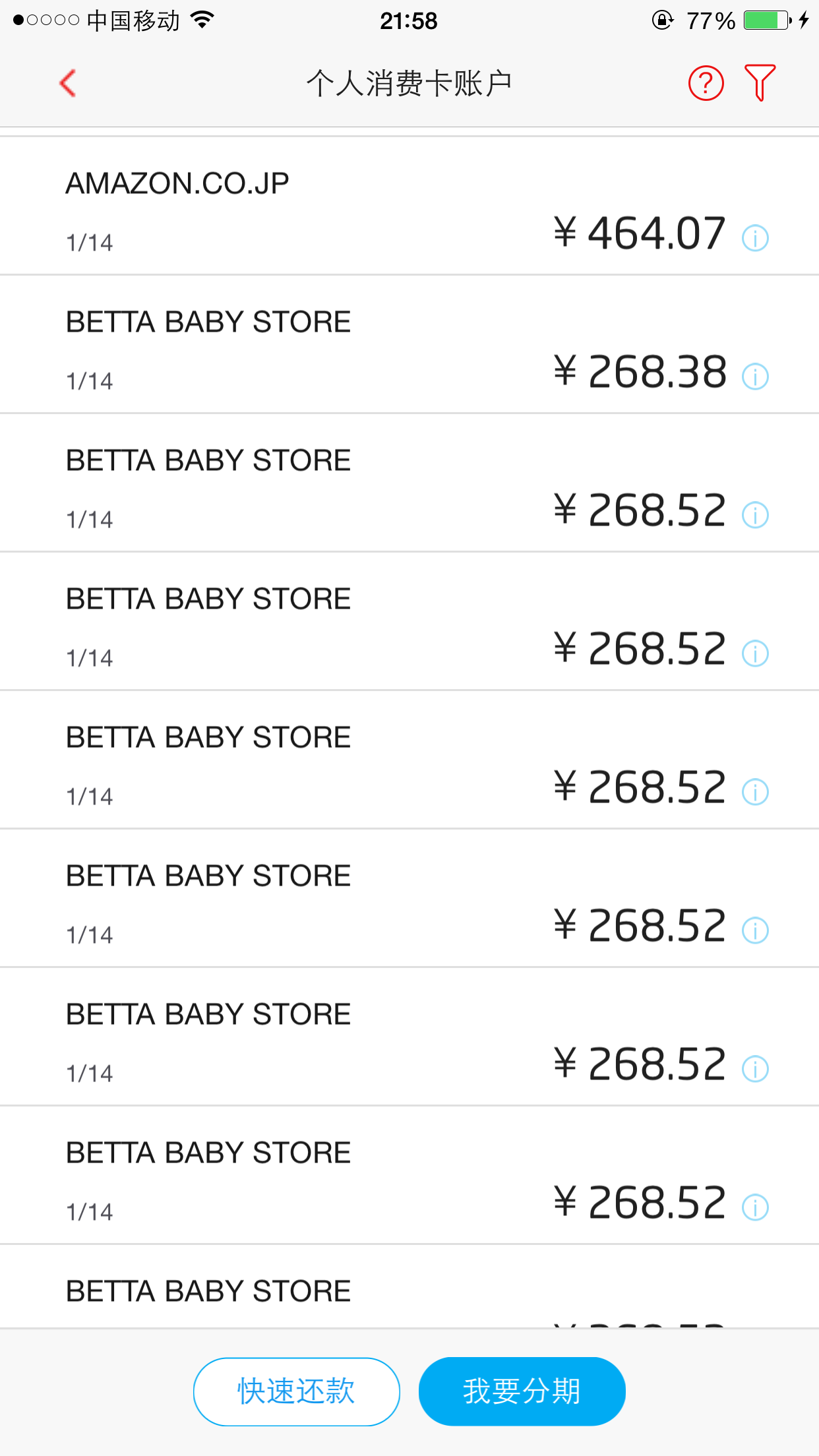Click the 快速还款 button
Image resolution: width=819 pixels, height=1456 pixels.
297,1391
